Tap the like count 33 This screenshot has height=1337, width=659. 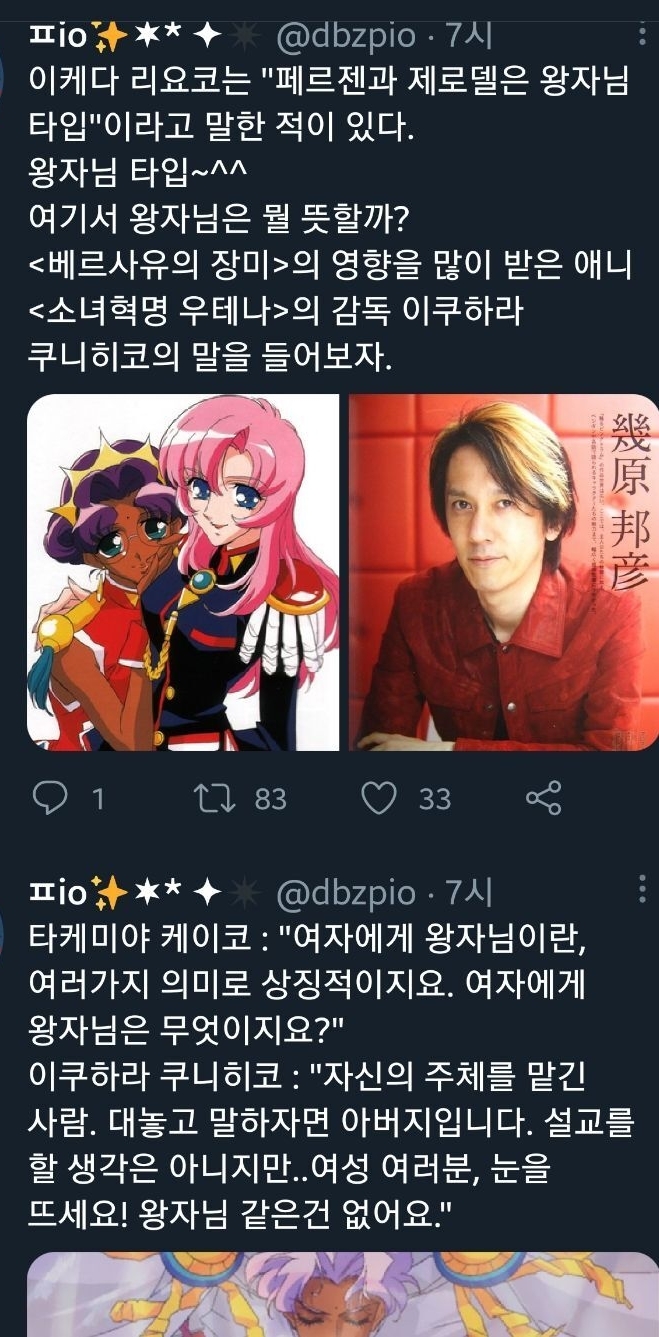pyautogui.click(x=434, y=799)
